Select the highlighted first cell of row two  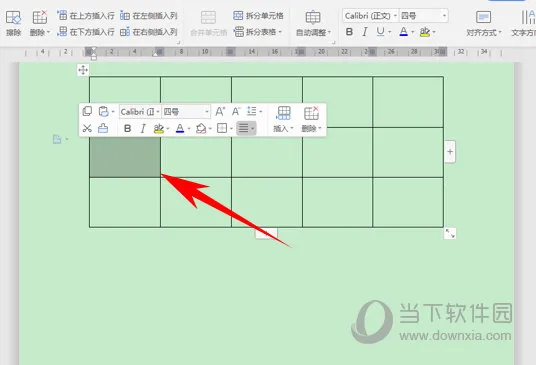click(x=125, y=157)
